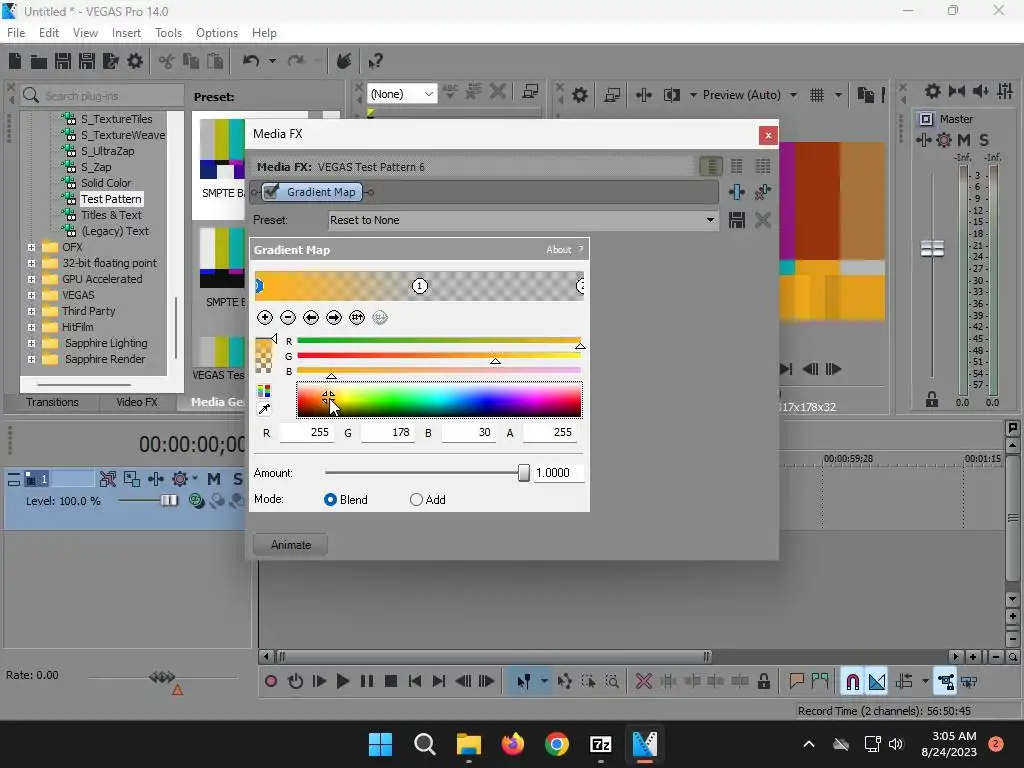Click Video Preview properties gear icon

580,95
